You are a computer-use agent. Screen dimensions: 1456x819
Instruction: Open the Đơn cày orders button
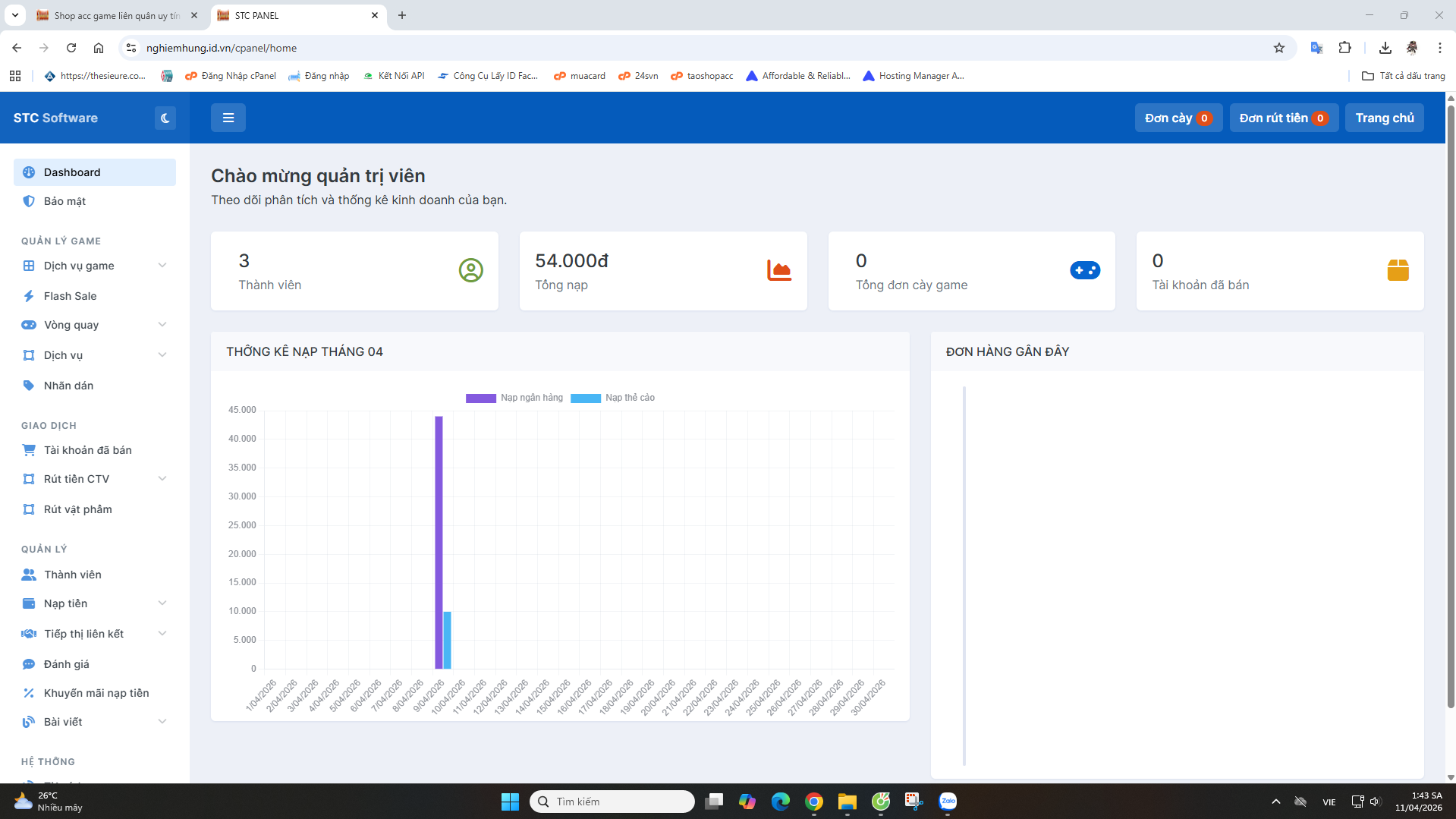coord(1178,118)
